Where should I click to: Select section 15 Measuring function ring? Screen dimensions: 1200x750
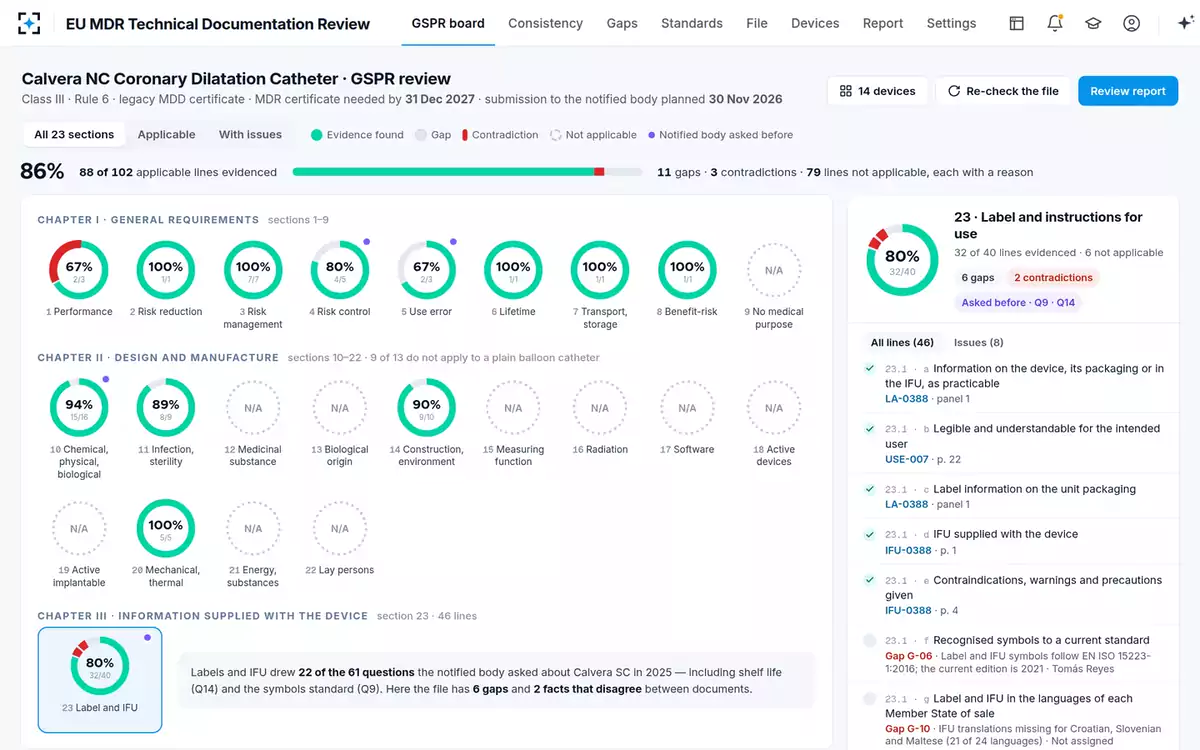513,408
